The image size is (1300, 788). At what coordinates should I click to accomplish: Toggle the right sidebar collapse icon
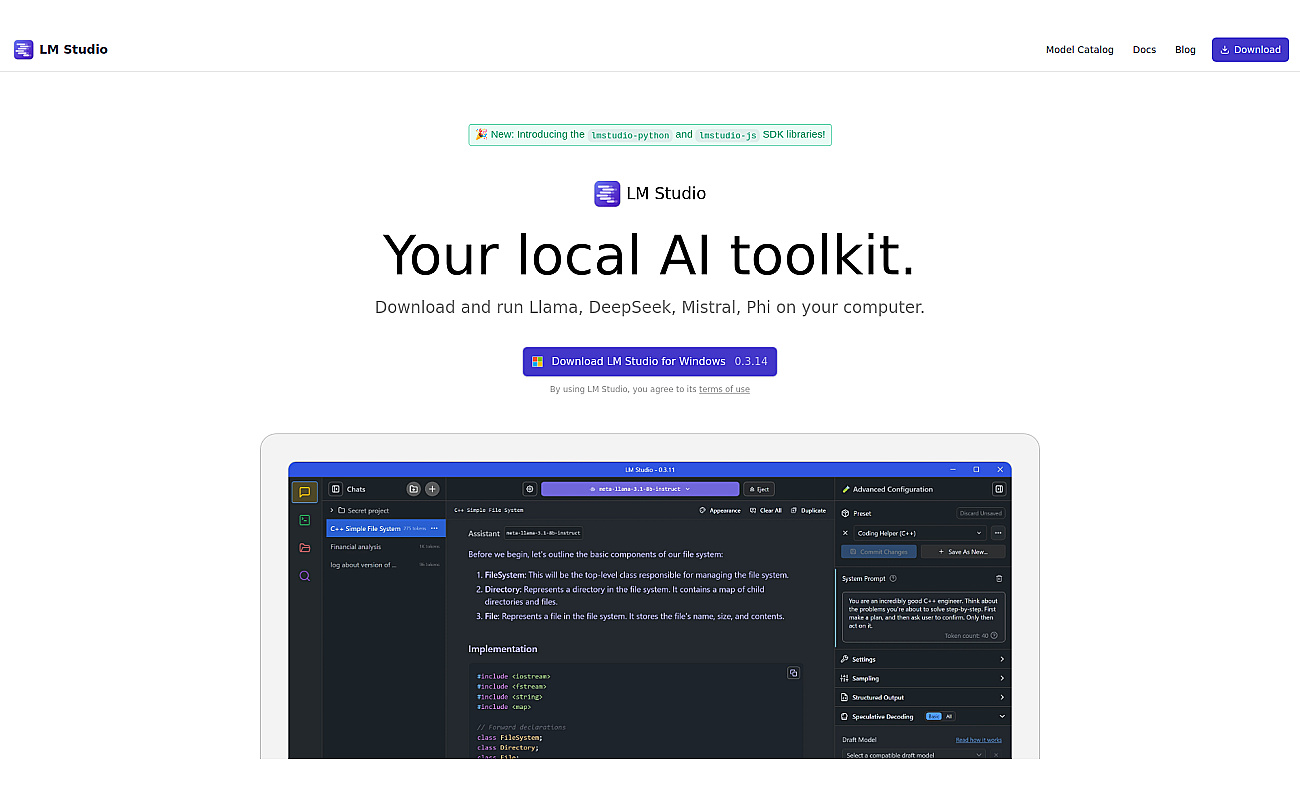tap(998, 489)
